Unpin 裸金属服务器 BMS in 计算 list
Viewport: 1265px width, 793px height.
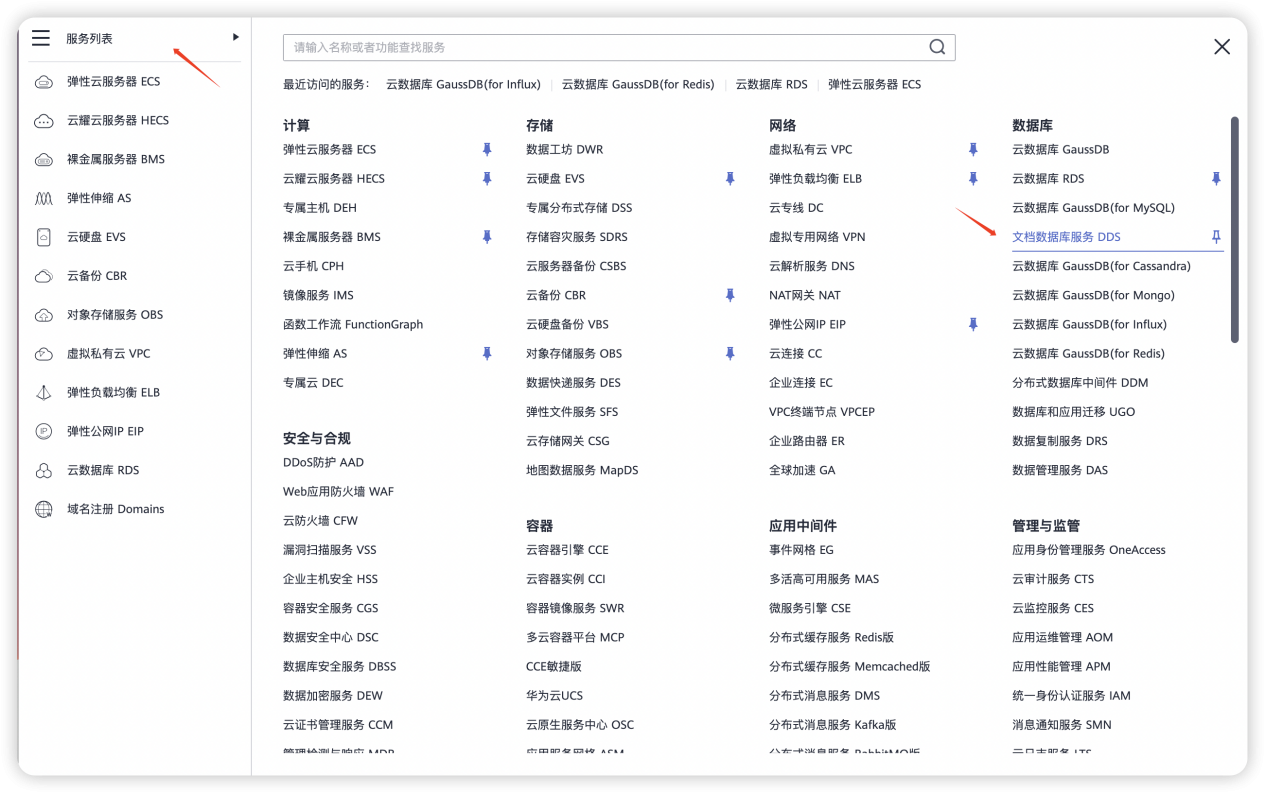487,237
